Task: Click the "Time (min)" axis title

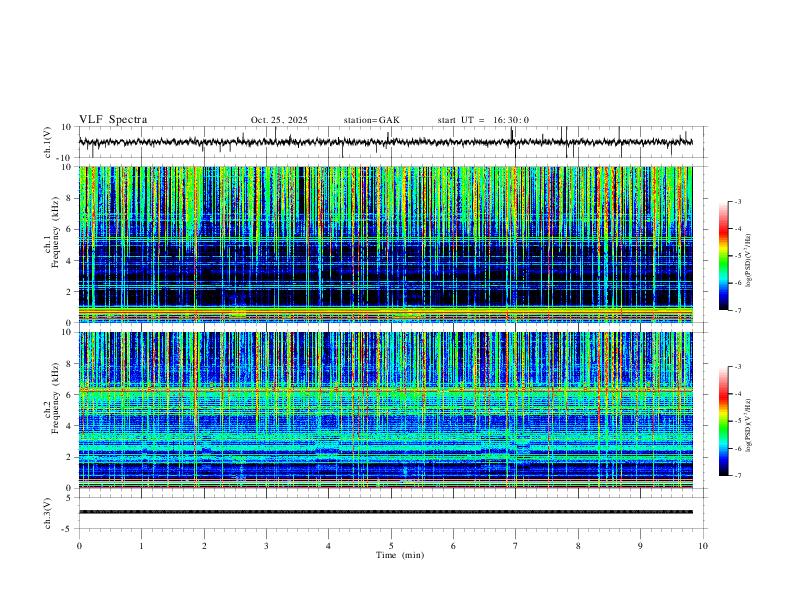Action: (400, 555)
